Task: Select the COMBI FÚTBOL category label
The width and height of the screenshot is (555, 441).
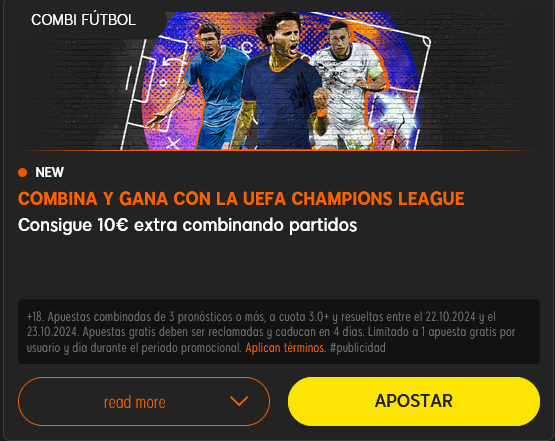Action: click(84, 20)
